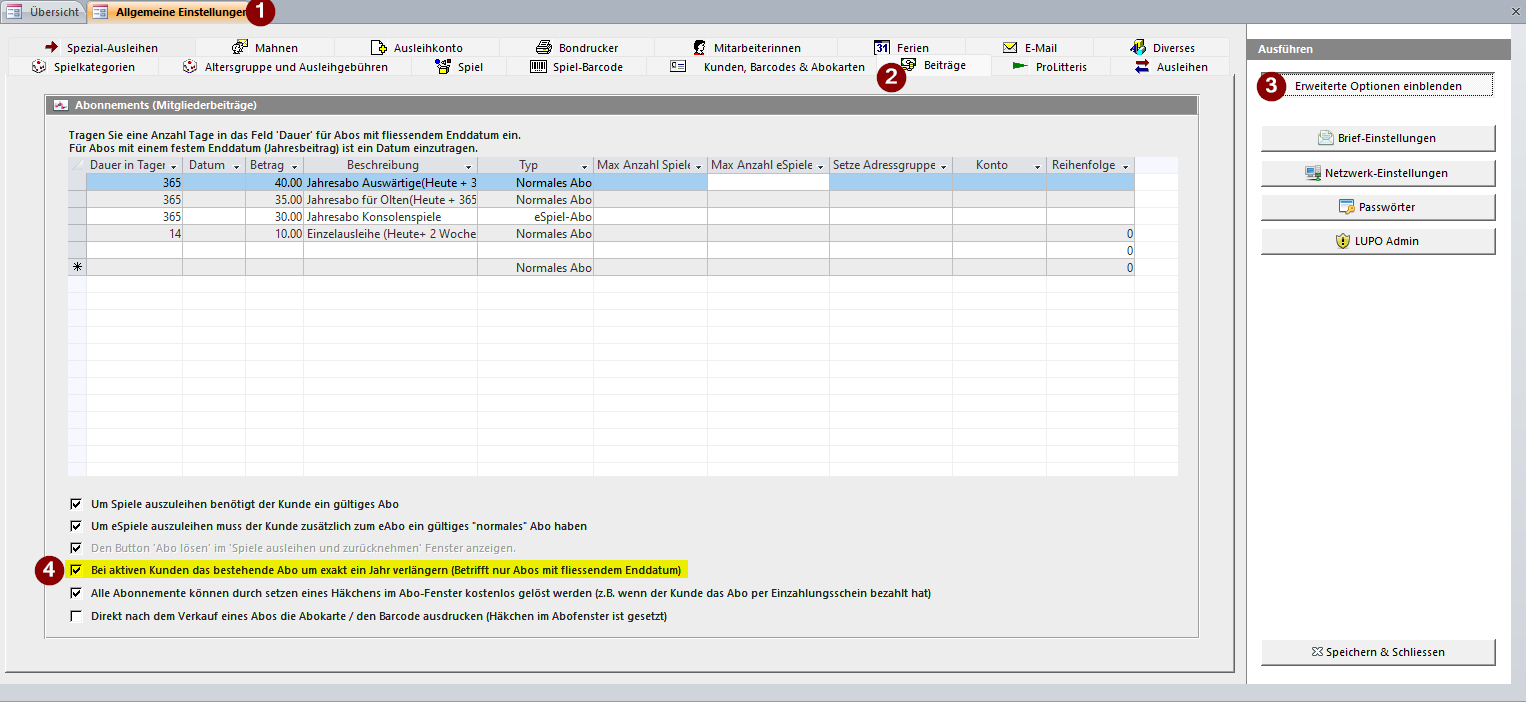Click the 'eSpiel-Abo' type cell
1526x702 pixels.
(x=535, y=217)
